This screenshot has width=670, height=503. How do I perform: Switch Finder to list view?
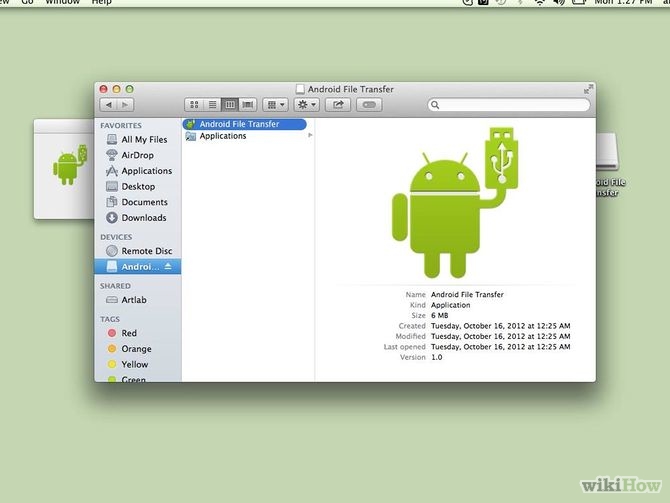click(212, 105)
